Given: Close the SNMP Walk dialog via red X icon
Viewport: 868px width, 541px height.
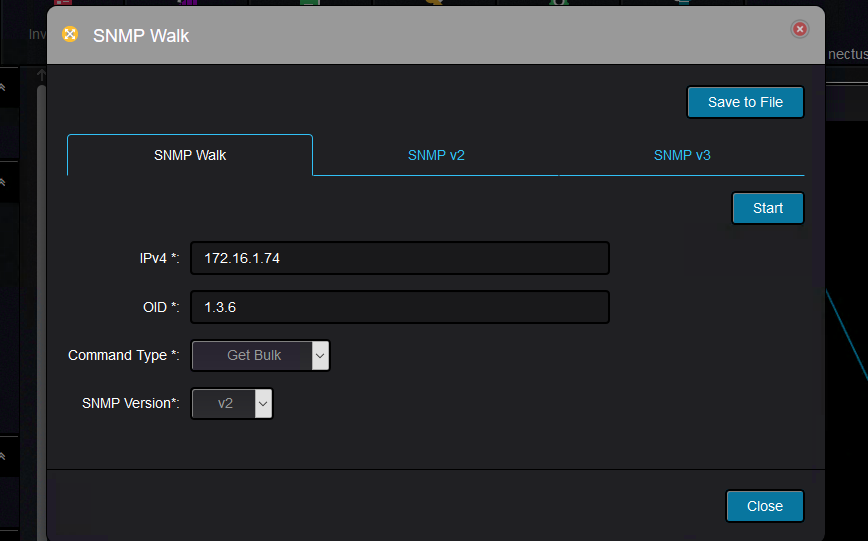Looking at the screenshot, I should tap(799, 29).
